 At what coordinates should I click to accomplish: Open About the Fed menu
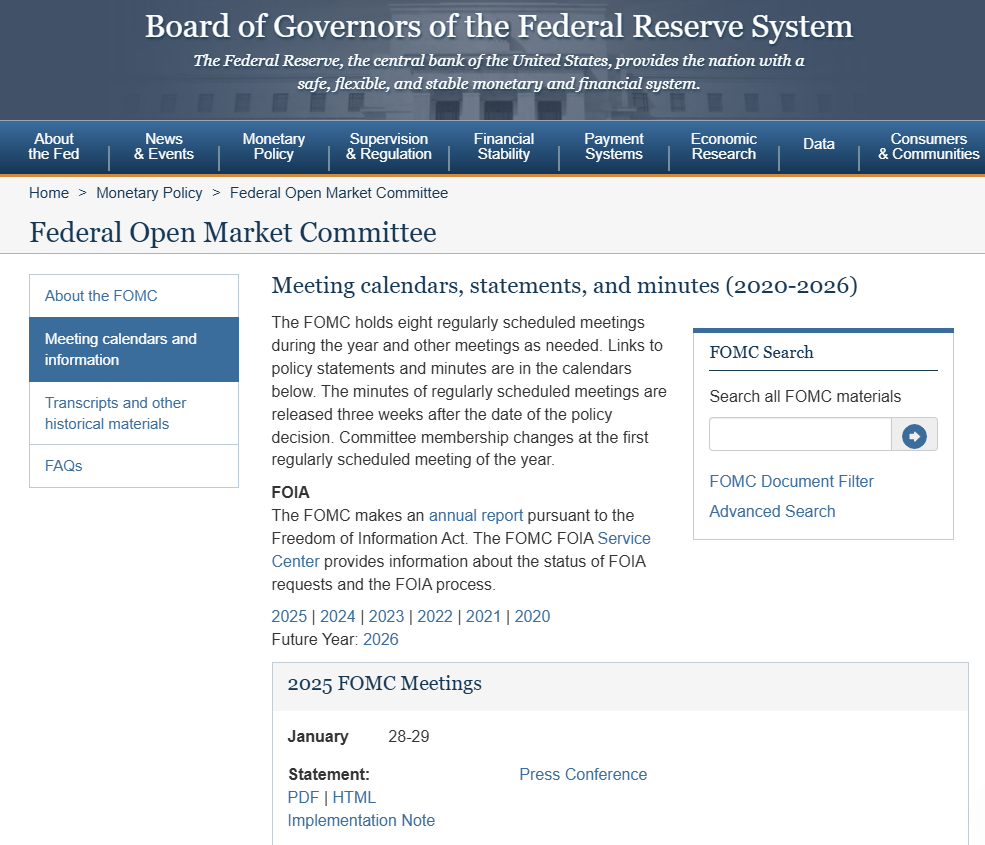point(54,146)
